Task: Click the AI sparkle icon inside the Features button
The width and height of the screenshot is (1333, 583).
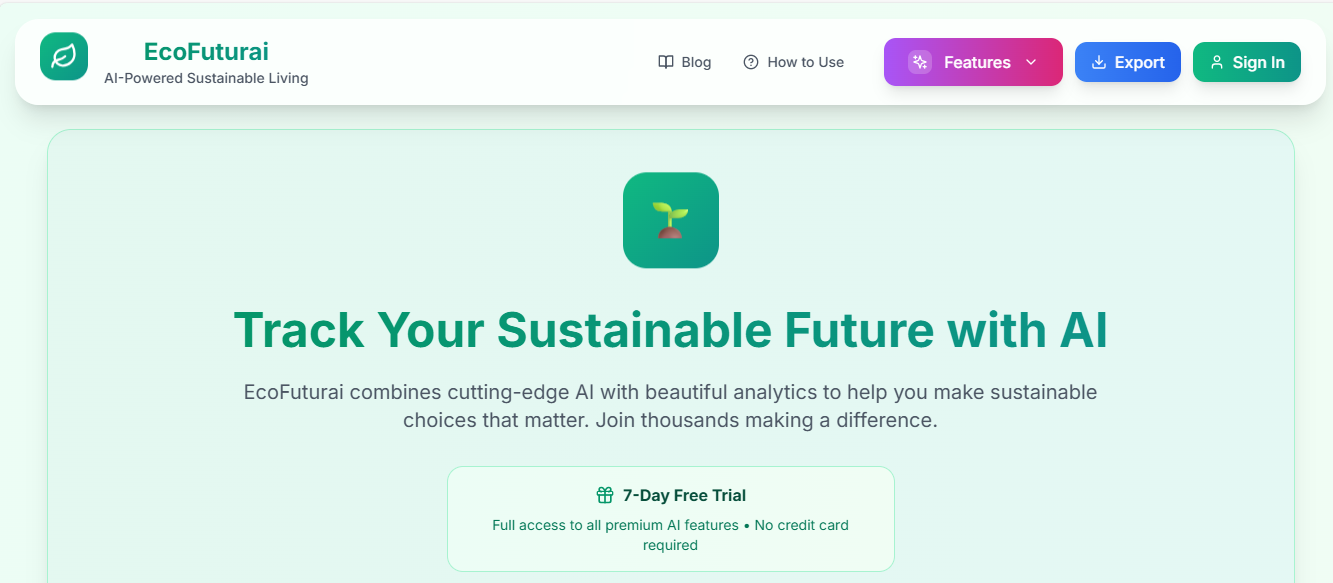Action: click(918, 61)
